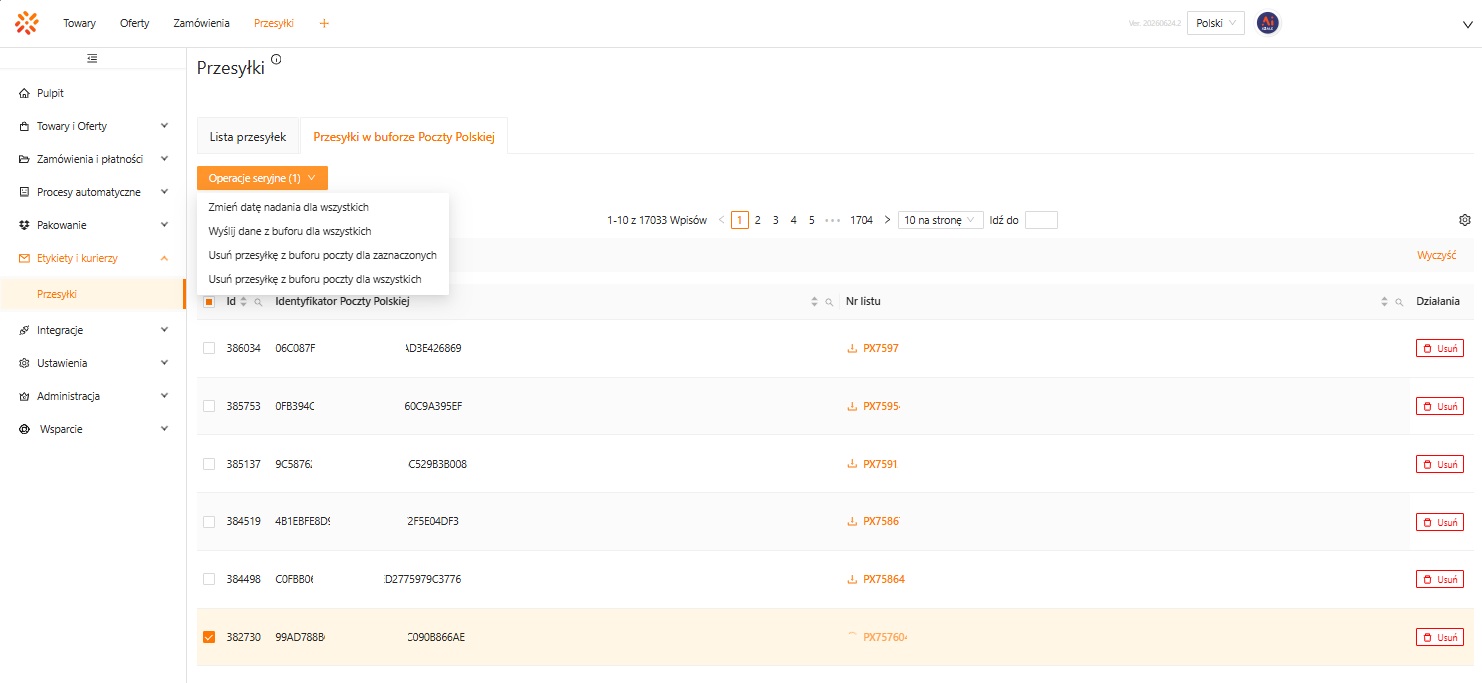Open Towary in top navigation

coord(80,23)
